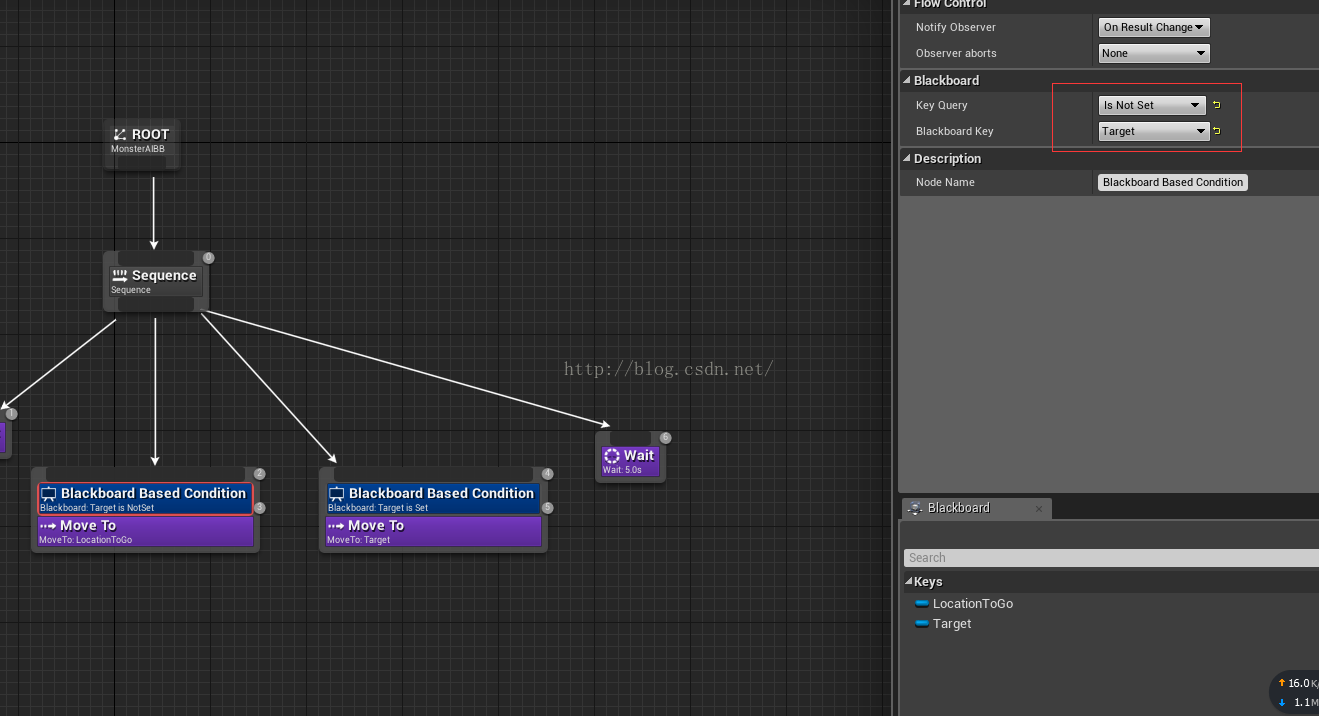Click execution index badge 0 on Sequence node
1319x716 pixels.
208,257
